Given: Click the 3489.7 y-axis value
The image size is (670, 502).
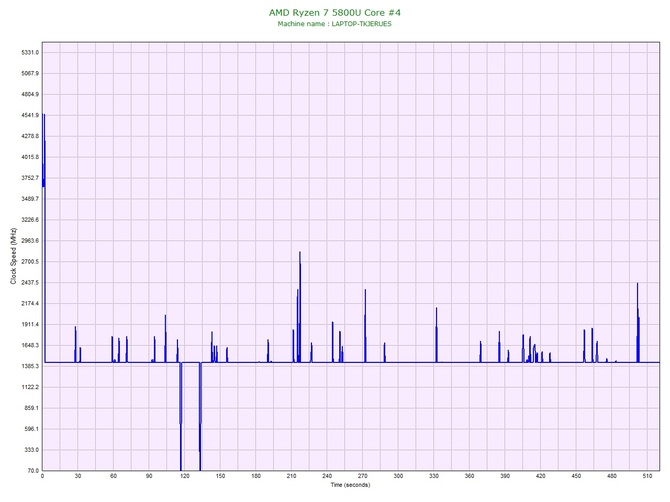Looking at the screenshot, I should click(x=30, y=199).
